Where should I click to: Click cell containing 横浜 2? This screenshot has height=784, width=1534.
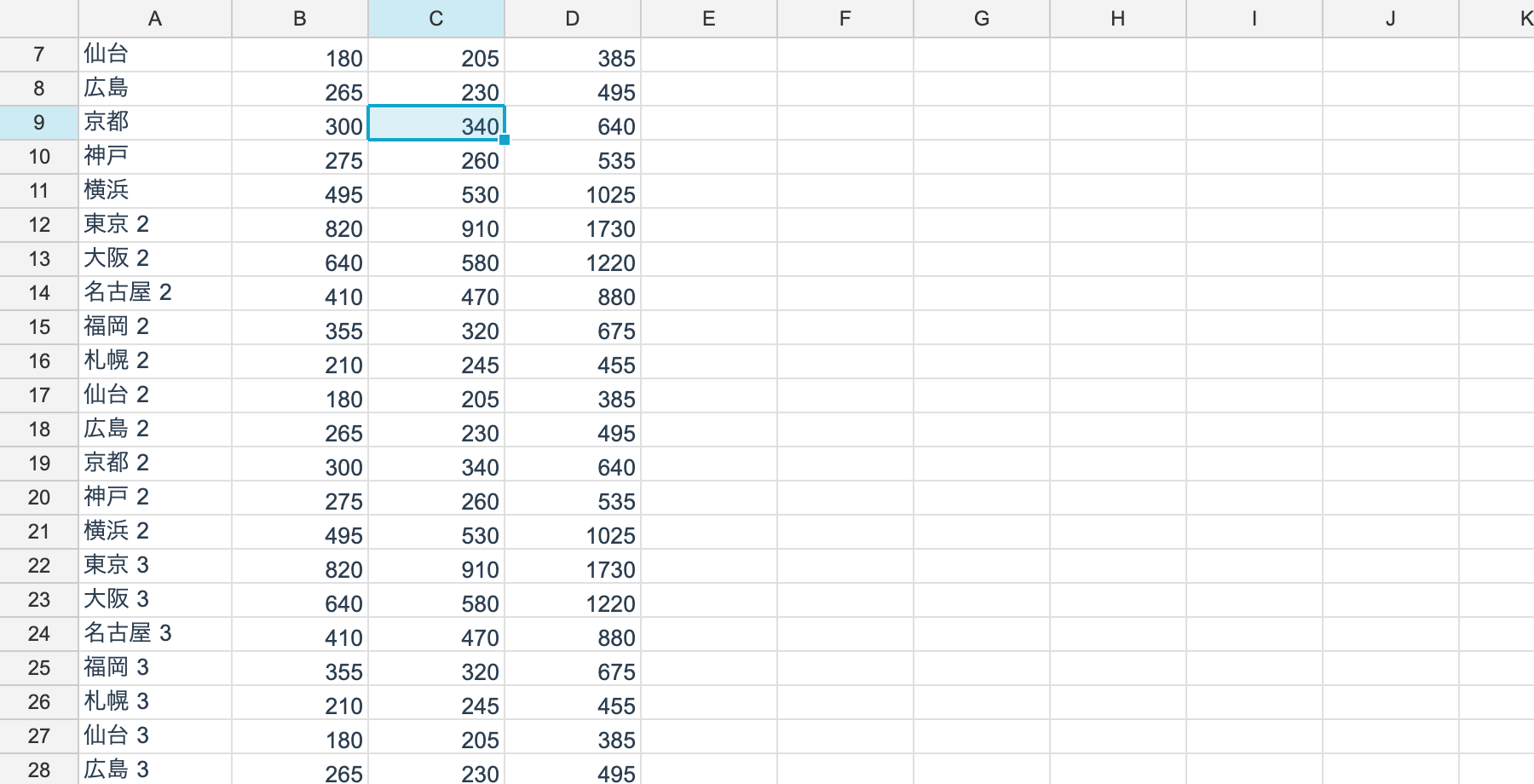(155, 532)
